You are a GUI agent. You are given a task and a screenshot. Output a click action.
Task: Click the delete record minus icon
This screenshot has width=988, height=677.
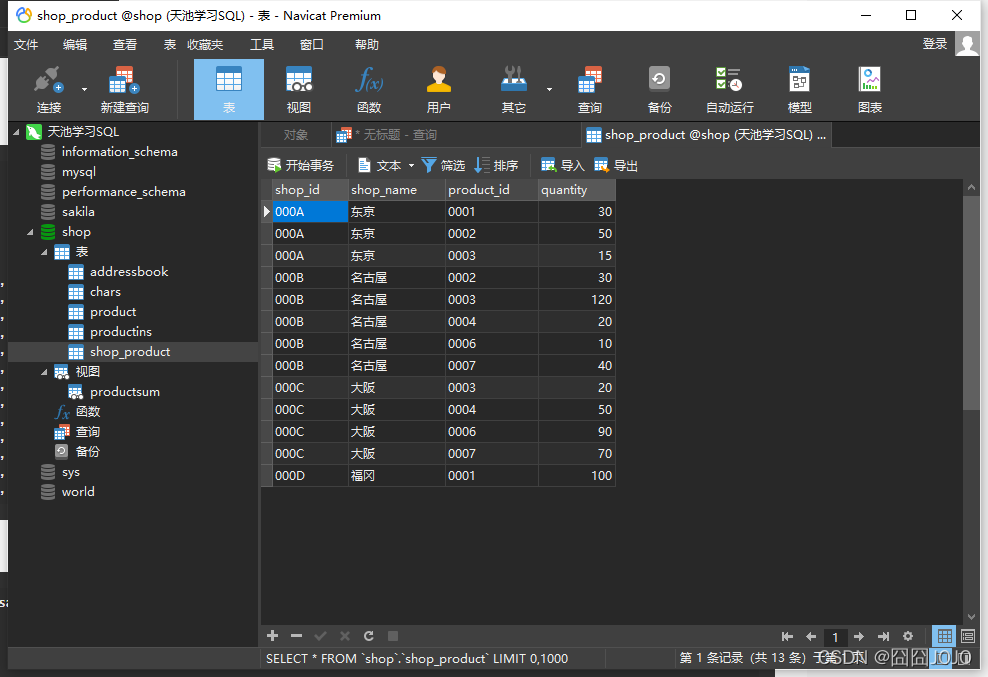tap(297, 635)
